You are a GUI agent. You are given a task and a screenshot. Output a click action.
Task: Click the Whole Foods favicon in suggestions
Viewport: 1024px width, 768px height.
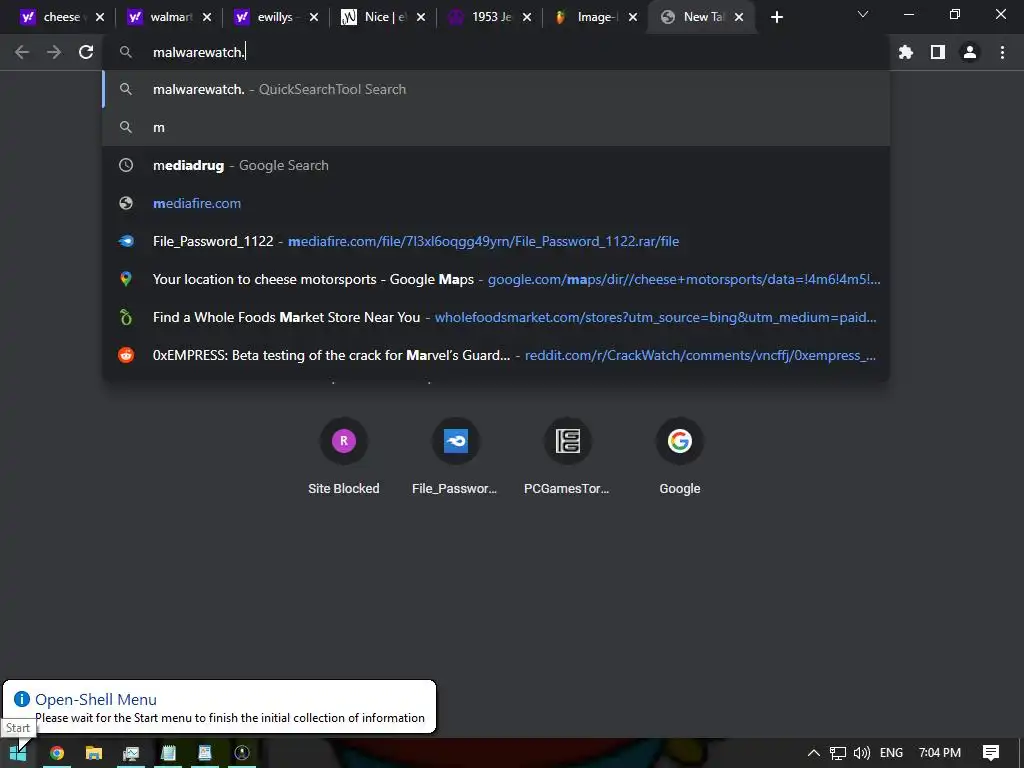pos(126,317)
